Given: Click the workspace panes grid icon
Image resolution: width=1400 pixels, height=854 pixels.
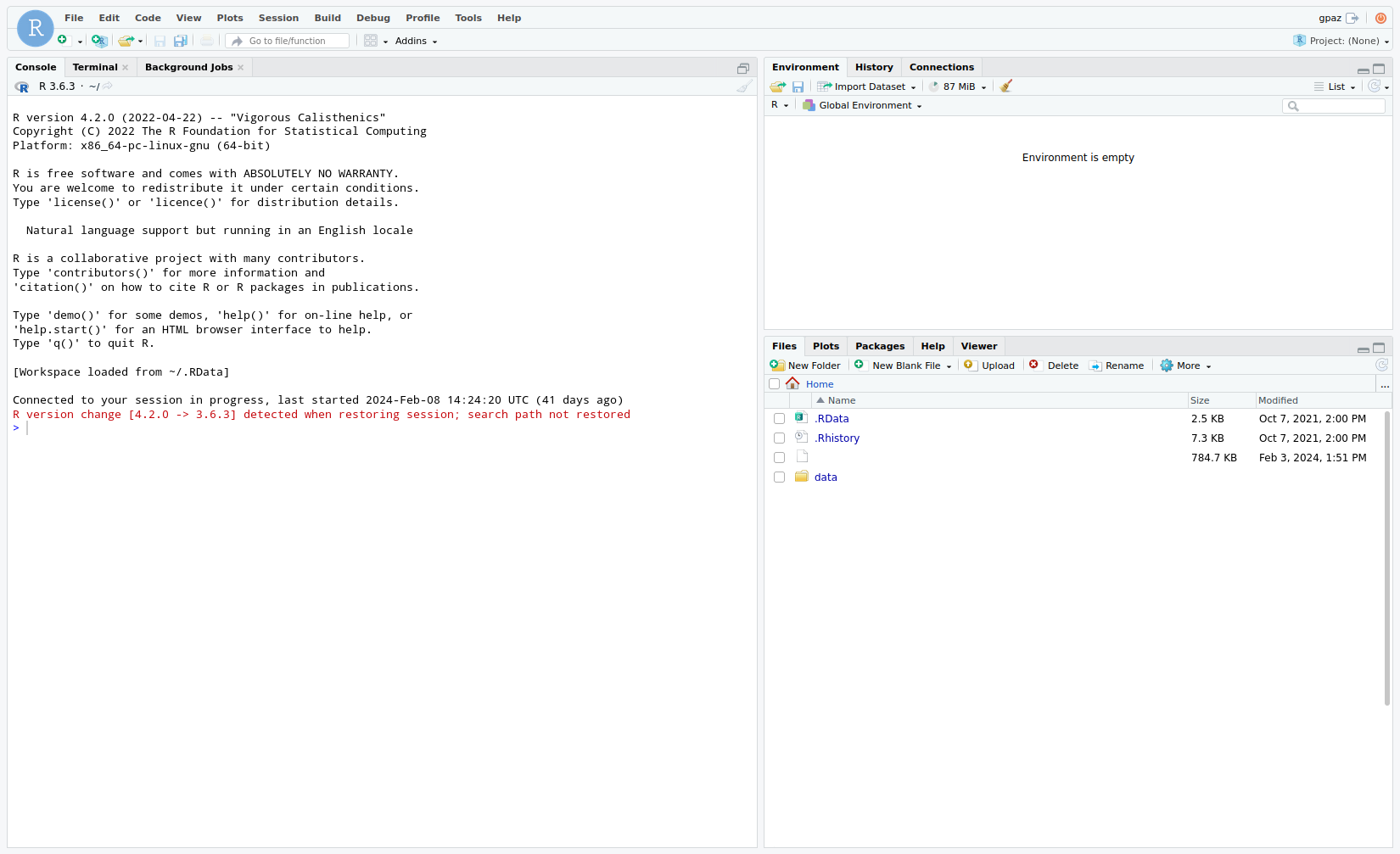Looking at the screenshot, I should (371, 41).
